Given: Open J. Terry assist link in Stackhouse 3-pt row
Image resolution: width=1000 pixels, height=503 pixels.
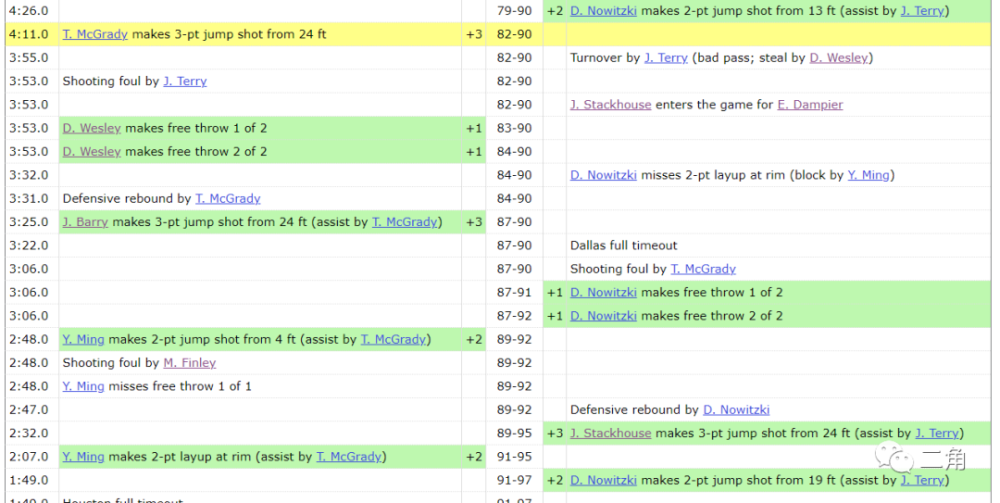Looking at the screenshot, I should [937, 434].
